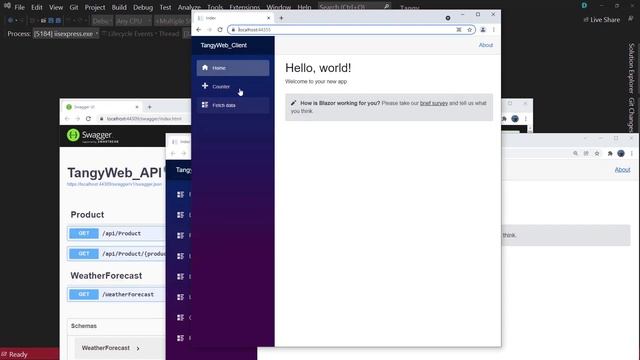This screenshot has height=360, width=640.
Task: Open the Debug configuration dropdown
Action: pos(102,20)
